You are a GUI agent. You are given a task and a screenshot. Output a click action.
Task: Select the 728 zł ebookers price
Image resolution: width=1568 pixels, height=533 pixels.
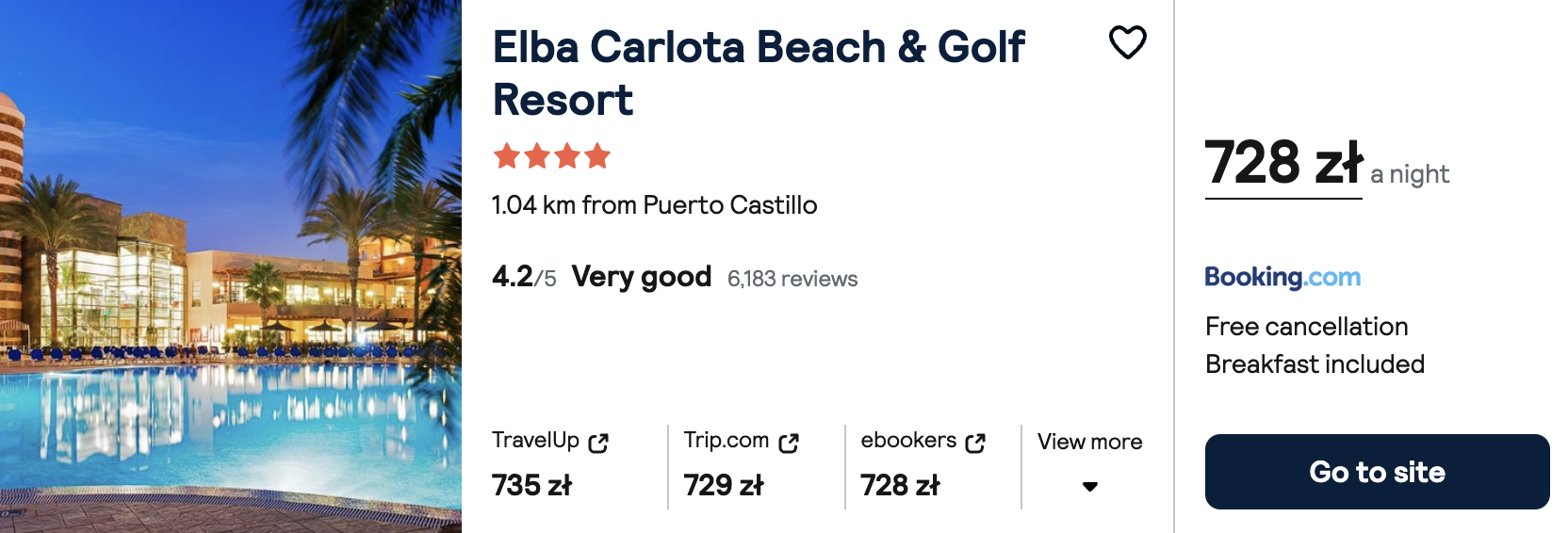pyautogui.click(x=900, y=485)
